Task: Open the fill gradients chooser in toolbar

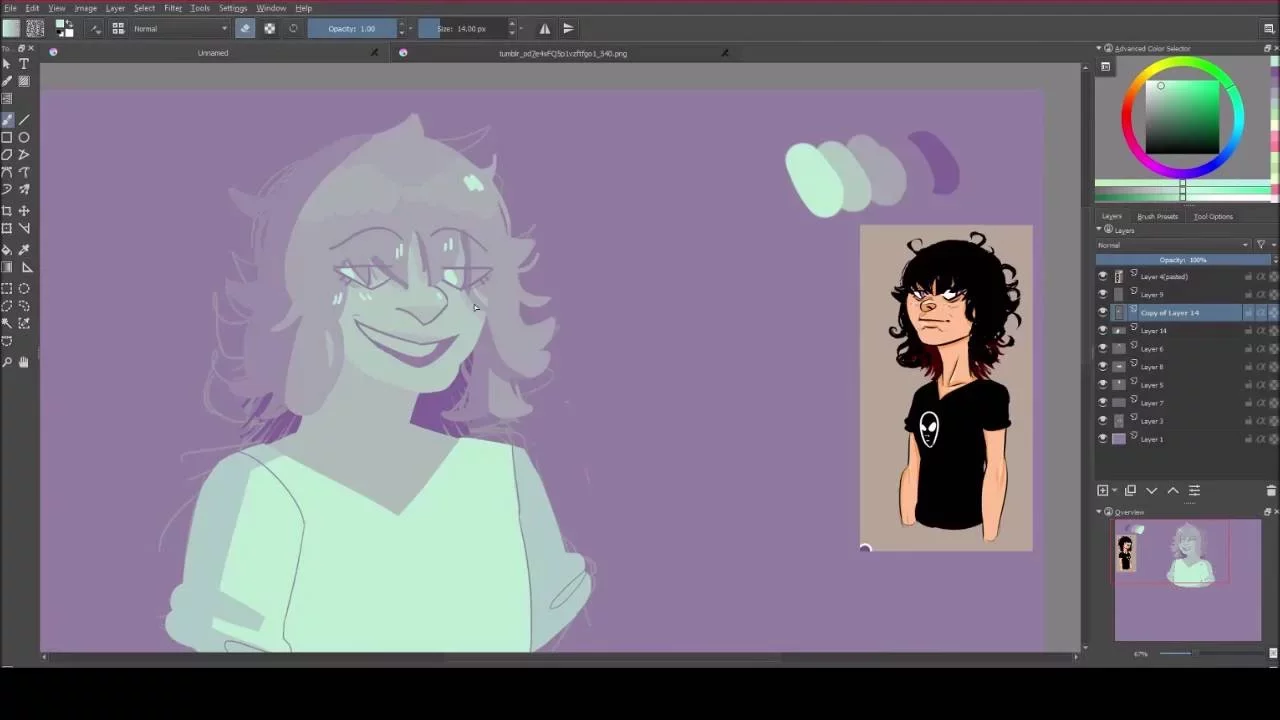Action: pyautogui.click(x=11, y=28)
